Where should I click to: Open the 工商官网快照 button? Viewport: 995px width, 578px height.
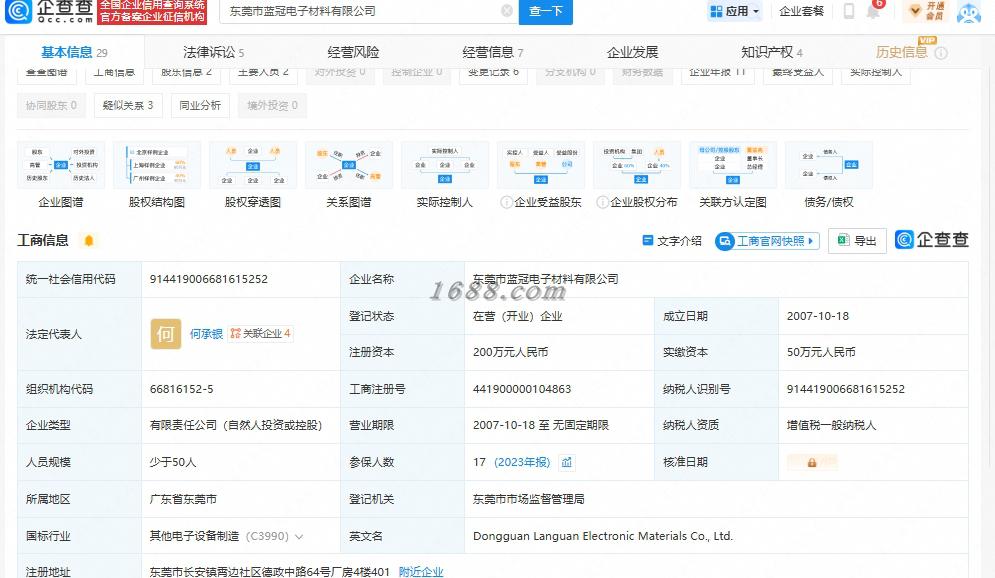point(767,241)
